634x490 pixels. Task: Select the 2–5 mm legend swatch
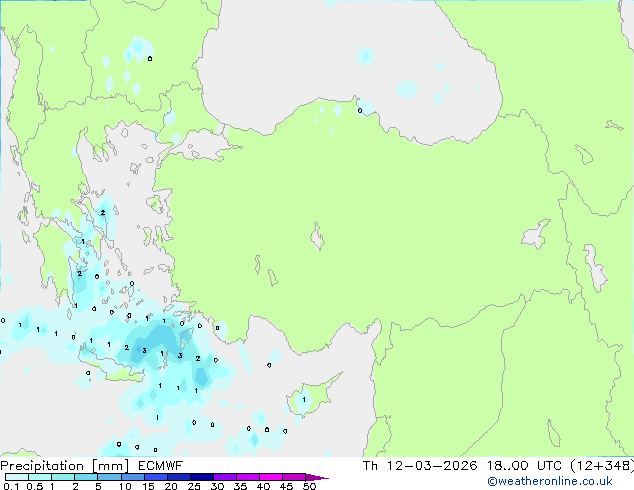tap(86, 477)
